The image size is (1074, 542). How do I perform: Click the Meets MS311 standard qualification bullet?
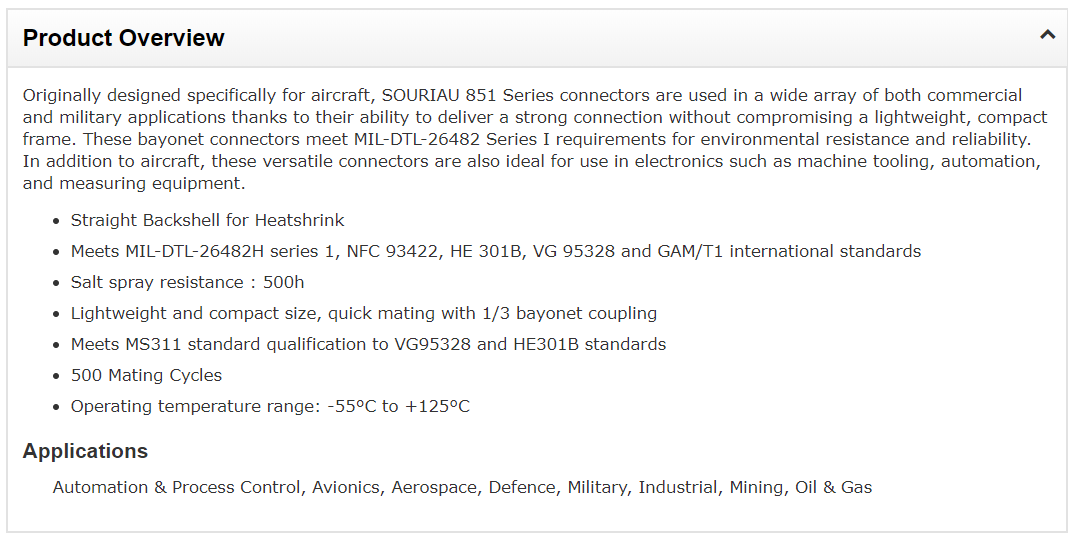(x=369, y=344)
